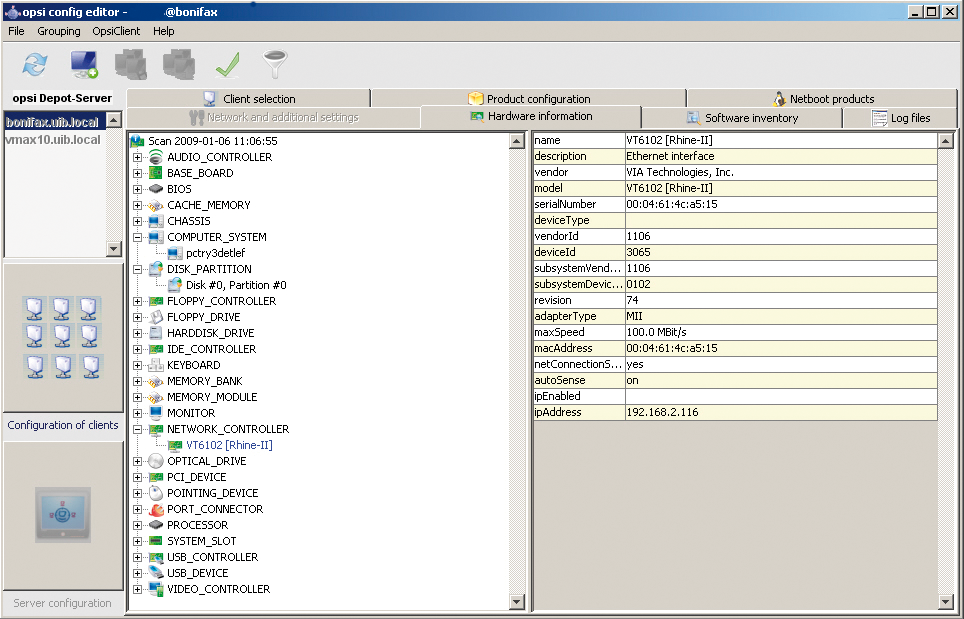Click the VIDEO_CONTROLLER icon

(x=156, y=589)
